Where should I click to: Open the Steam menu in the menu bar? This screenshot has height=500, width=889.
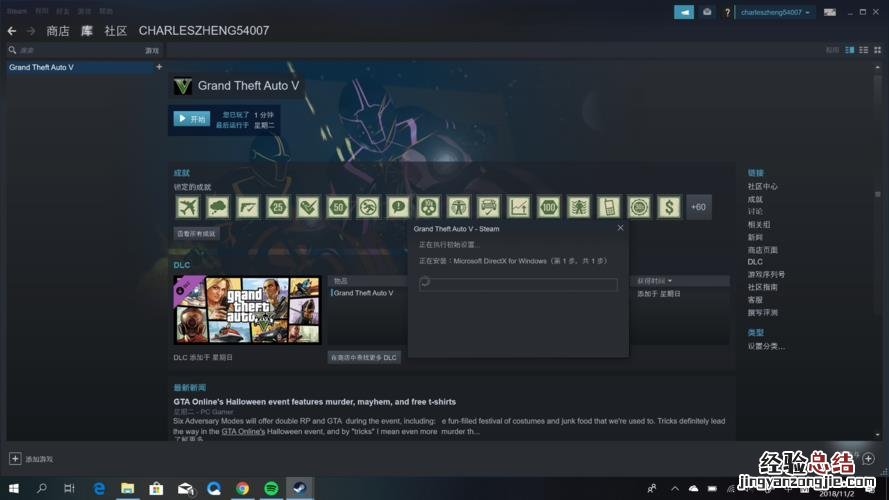pos(16,11)
